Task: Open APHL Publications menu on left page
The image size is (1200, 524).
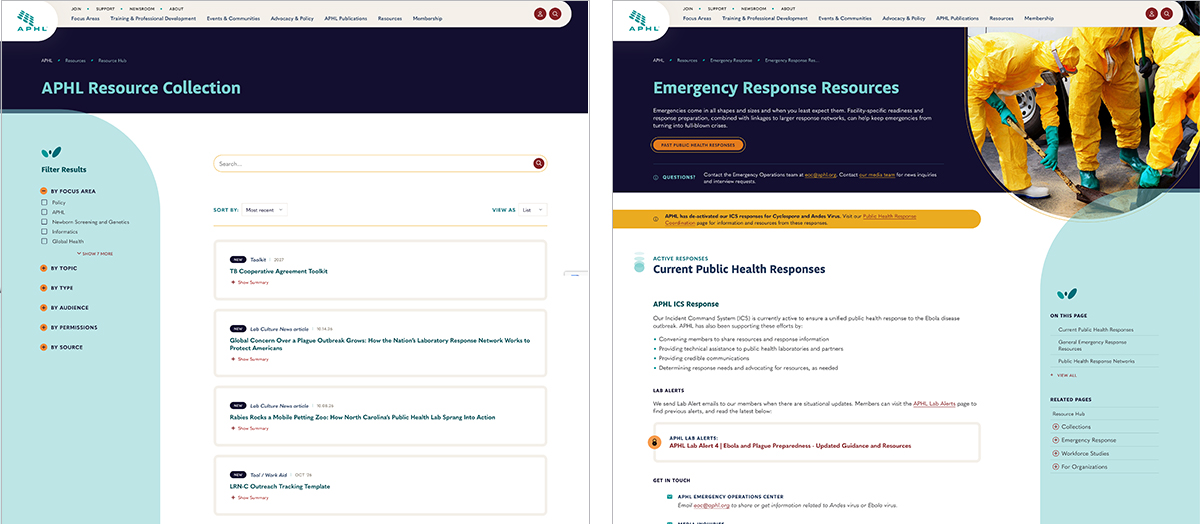Action: pos(346,18)
